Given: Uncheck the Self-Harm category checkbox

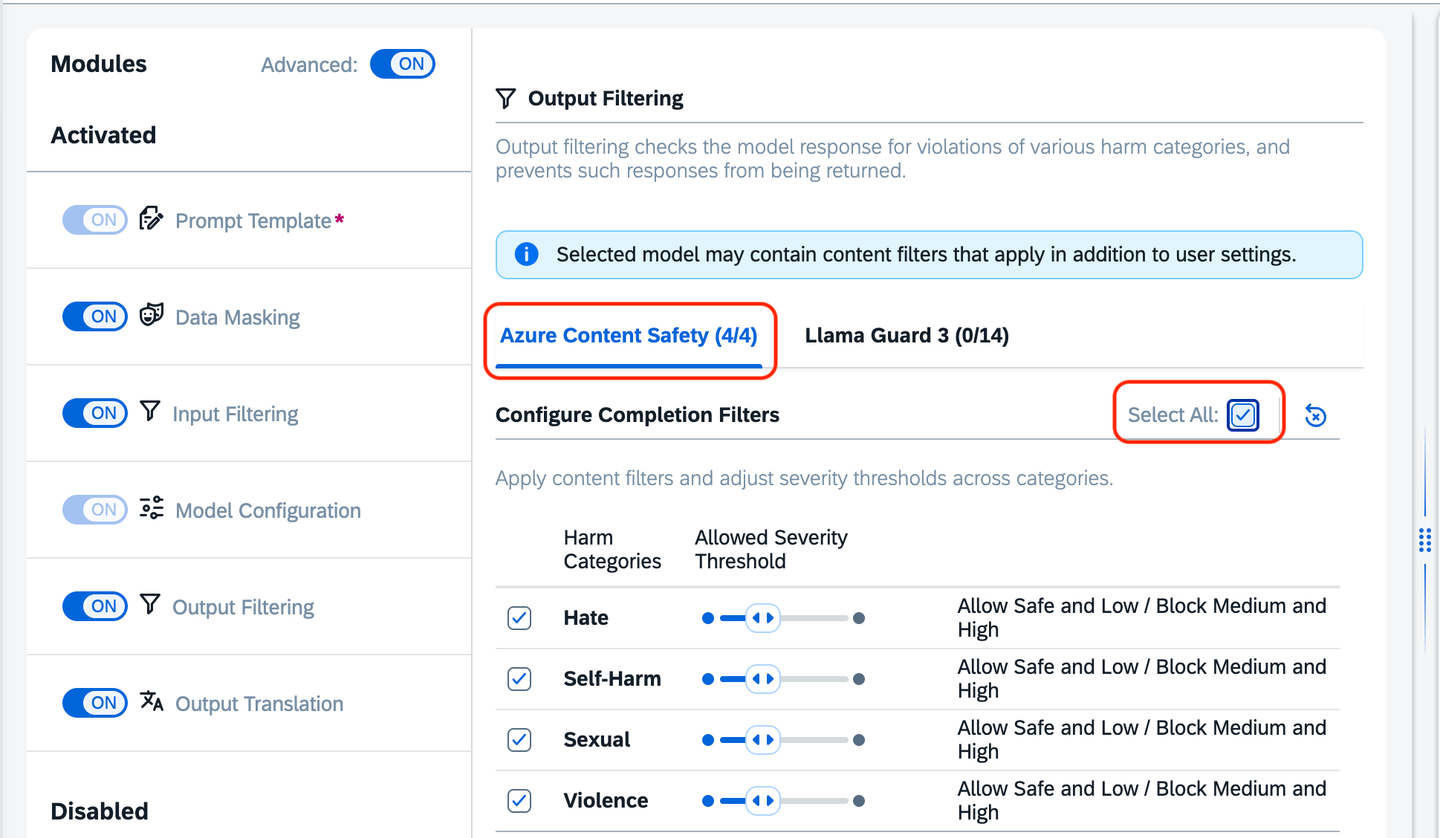Looking at the screenshot, I should click(519, 679).
